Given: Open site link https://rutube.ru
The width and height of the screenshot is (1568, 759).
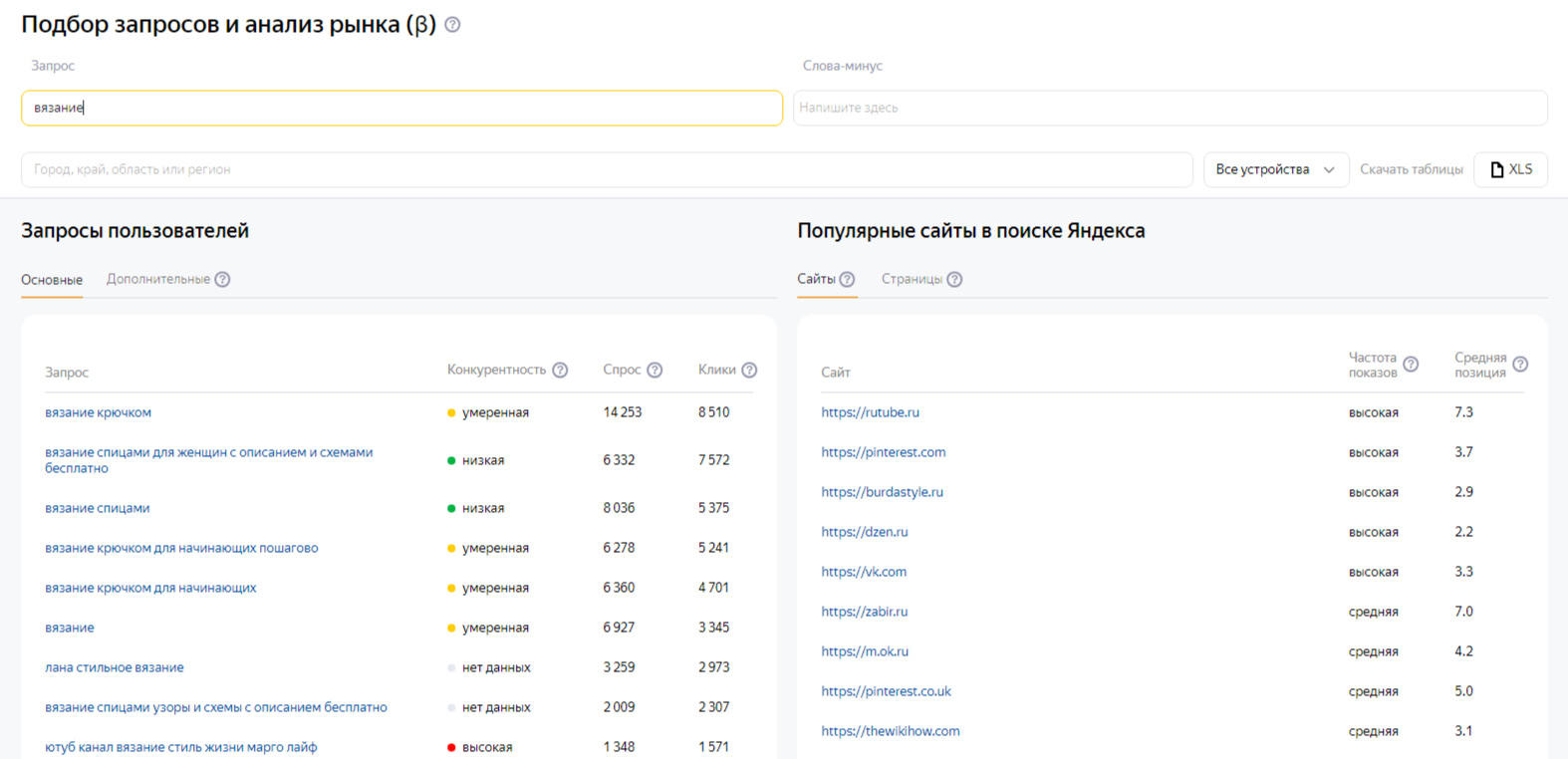Looking at the screenshot, I should click(x=870, y=412).
